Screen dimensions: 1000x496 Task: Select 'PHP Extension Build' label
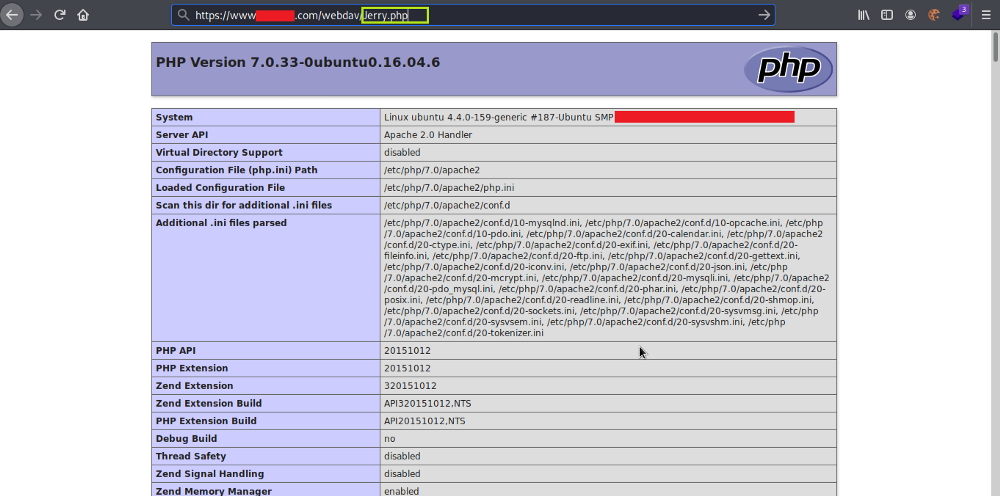point(206,421)
